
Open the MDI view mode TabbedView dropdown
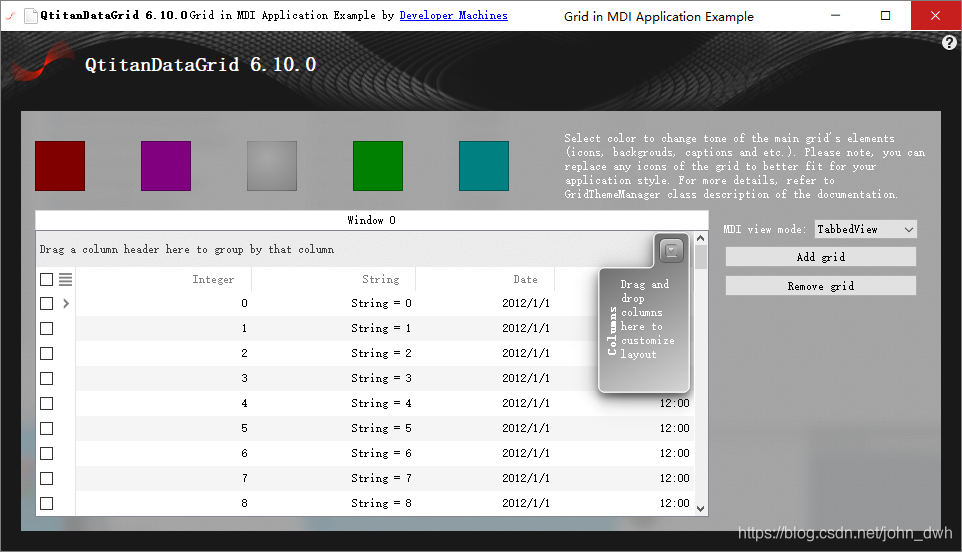pos(865,229)
